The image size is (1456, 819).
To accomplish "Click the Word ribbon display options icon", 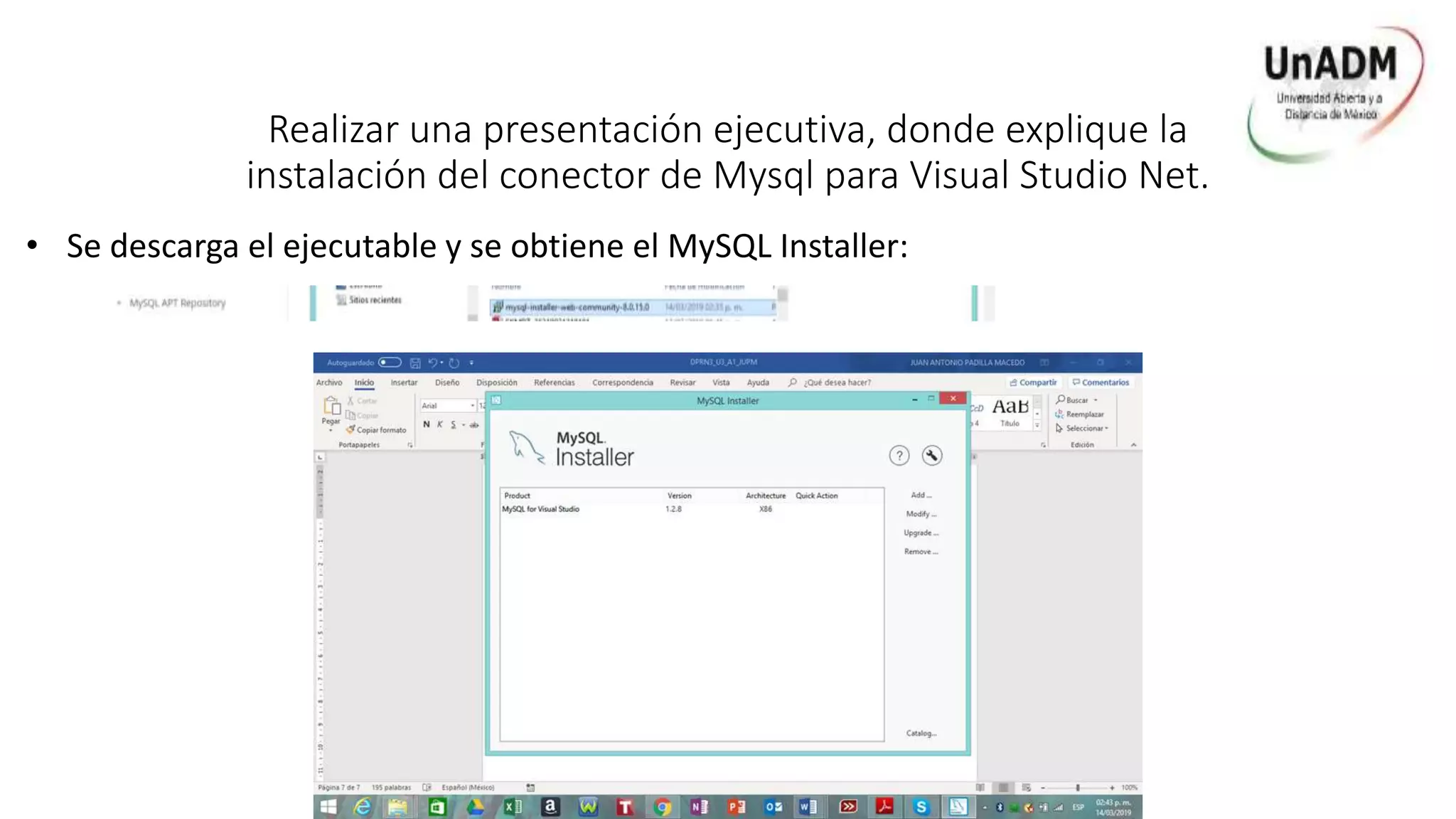I will tap(1044, 363).
